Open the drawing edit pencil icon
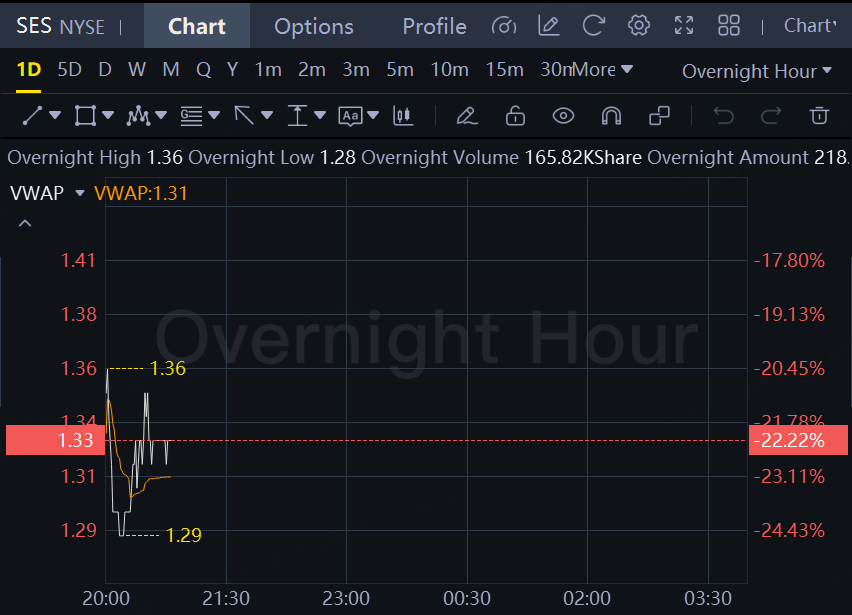Screen dimensions: 852x615 549,26
